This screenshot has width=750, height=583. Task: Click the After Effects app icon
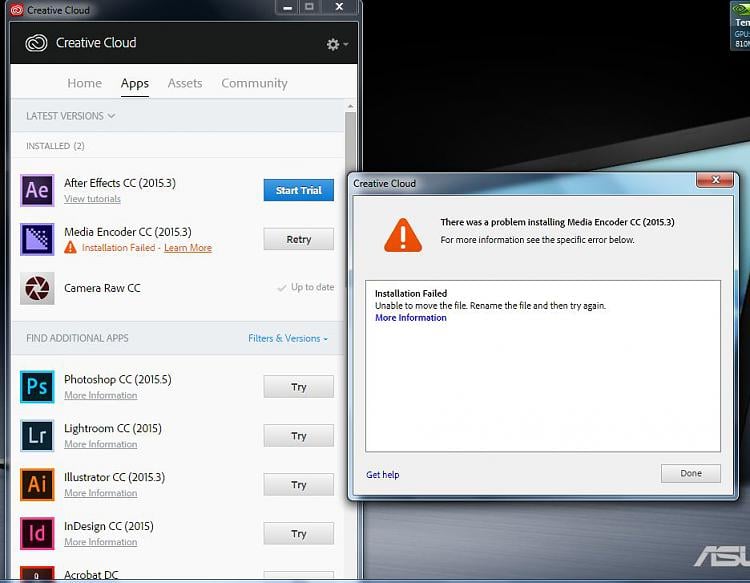pyautogui.click(x=37, y=190)
